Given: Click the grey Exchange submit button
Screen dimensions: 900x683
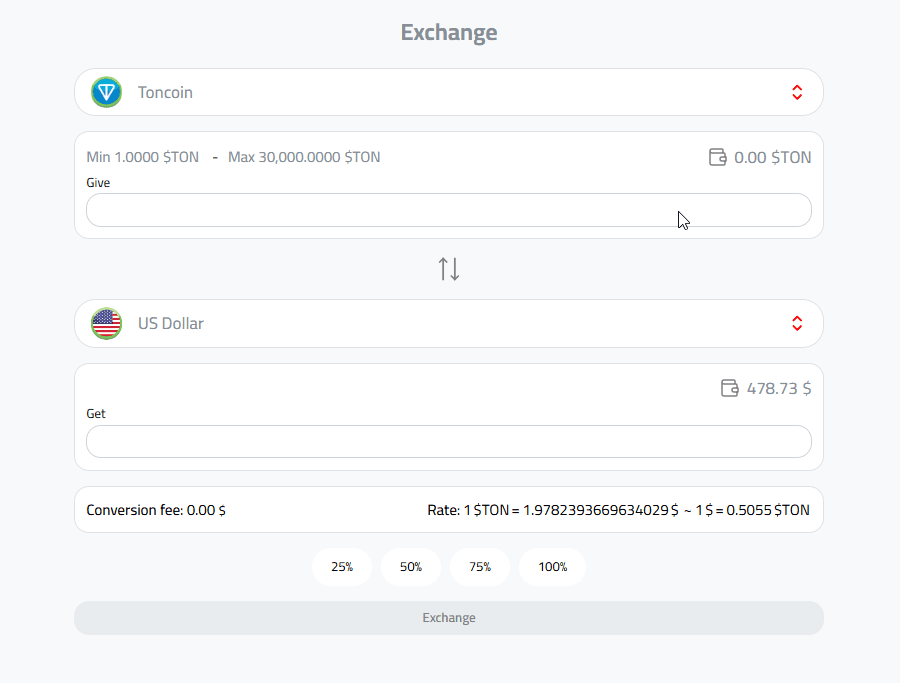Looking at the screenshot, I should [x=449, y=618].
